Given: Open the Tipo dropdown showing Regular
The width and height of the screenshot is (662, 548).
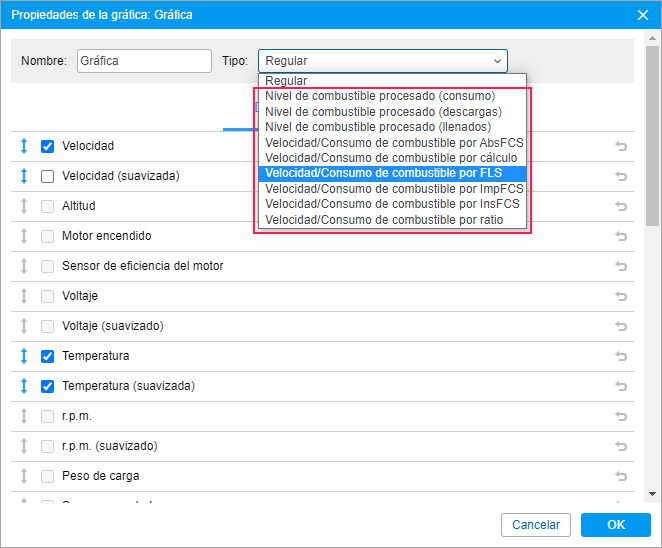Looking at the screenshot, I should coord(382,61).
